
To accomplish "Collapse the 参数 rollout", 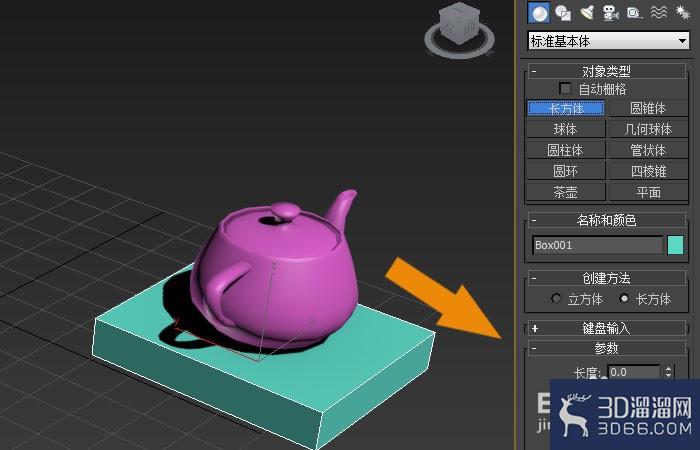I will (607, 348).
